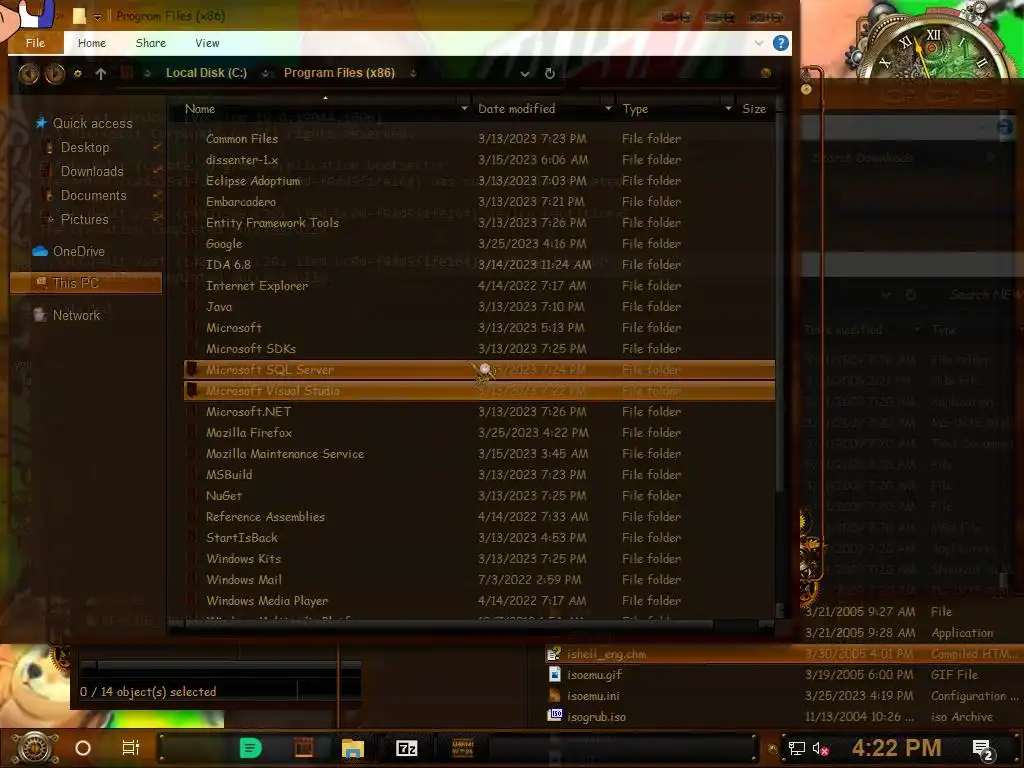Select the Entity Framework Tools folder
1024x768 pixels.
[479, 223]
